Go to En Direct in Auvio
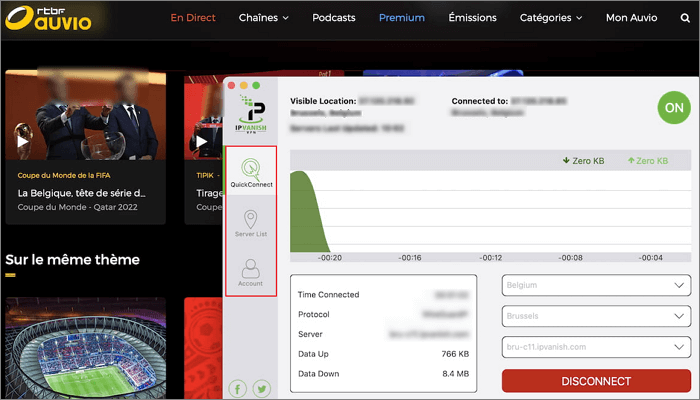The image size is (700, 400). (193, 18)
